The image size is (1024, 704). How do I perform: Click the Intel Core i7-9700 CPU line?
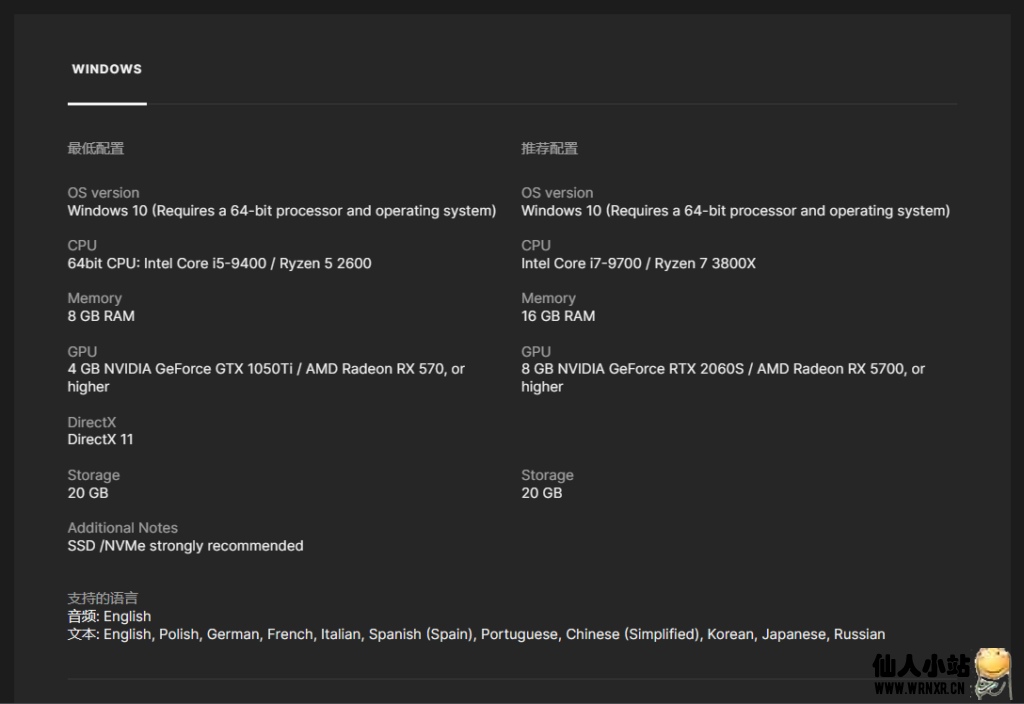(638, 264)
